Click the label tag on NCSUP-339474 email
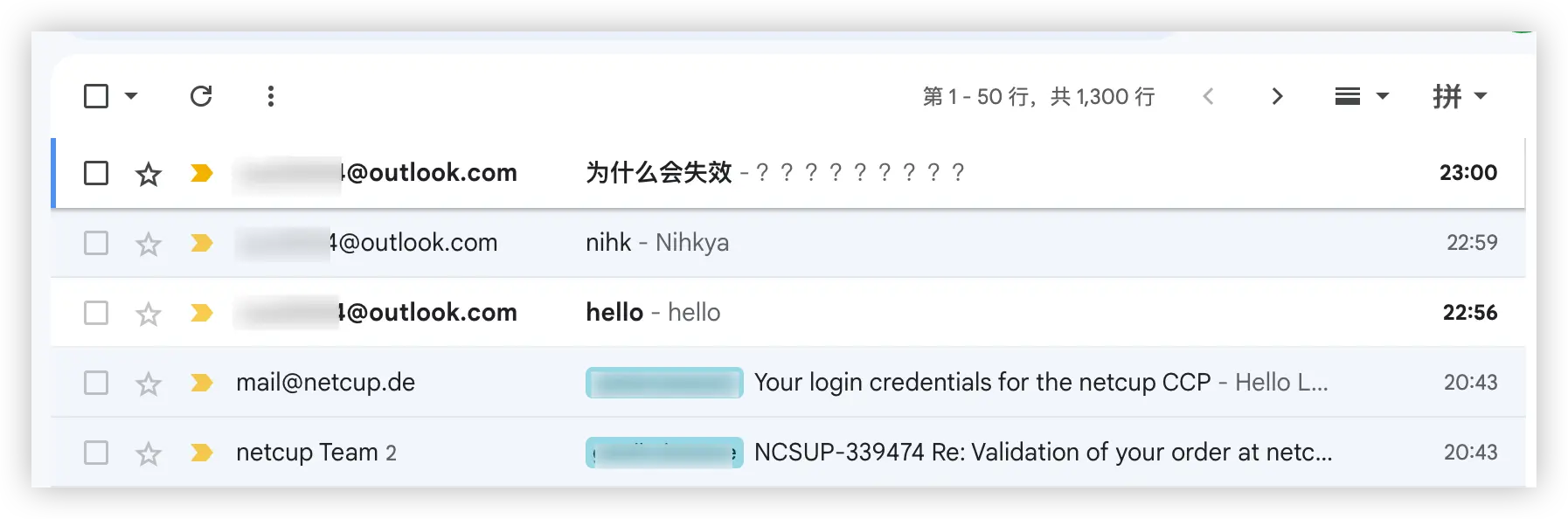 click(x=664, y=453)
